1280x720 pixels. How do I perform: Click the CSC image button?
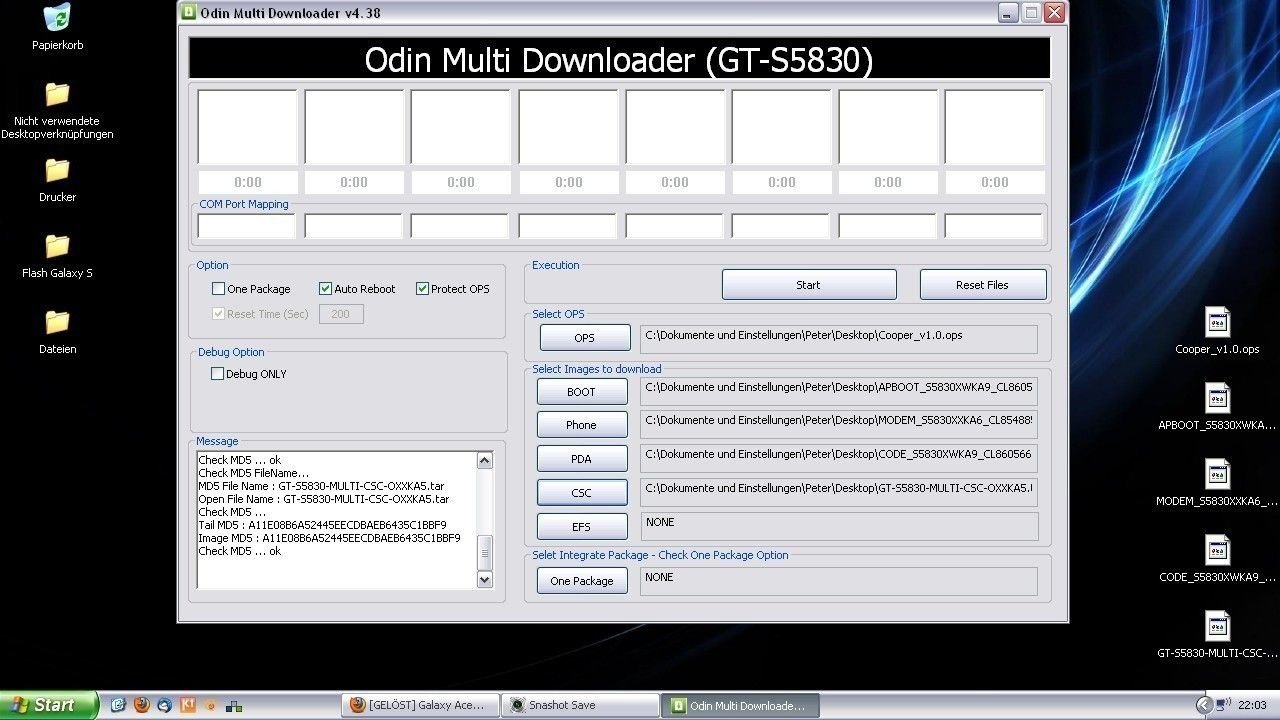(582, 493)
